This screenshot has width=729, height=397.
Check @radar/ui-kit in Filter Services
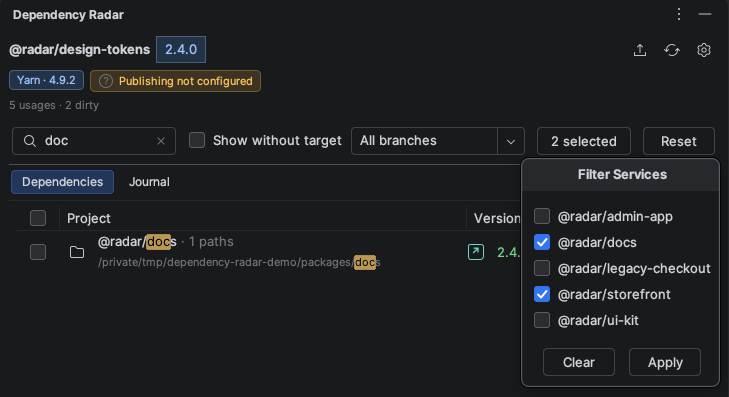542,320
